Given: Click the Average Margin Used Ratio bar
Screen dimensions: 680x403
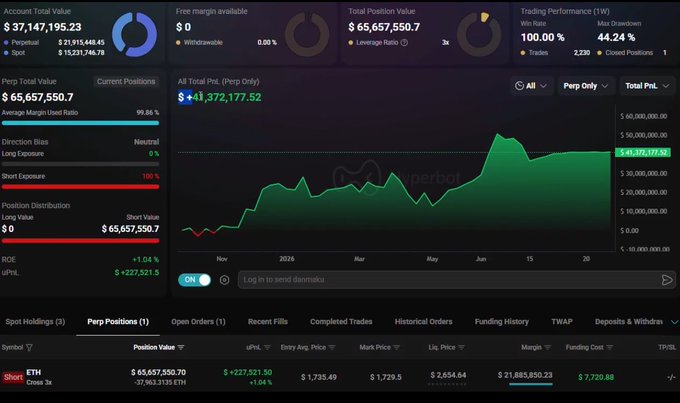Looking at the screenshot, I should coord(80,123).
